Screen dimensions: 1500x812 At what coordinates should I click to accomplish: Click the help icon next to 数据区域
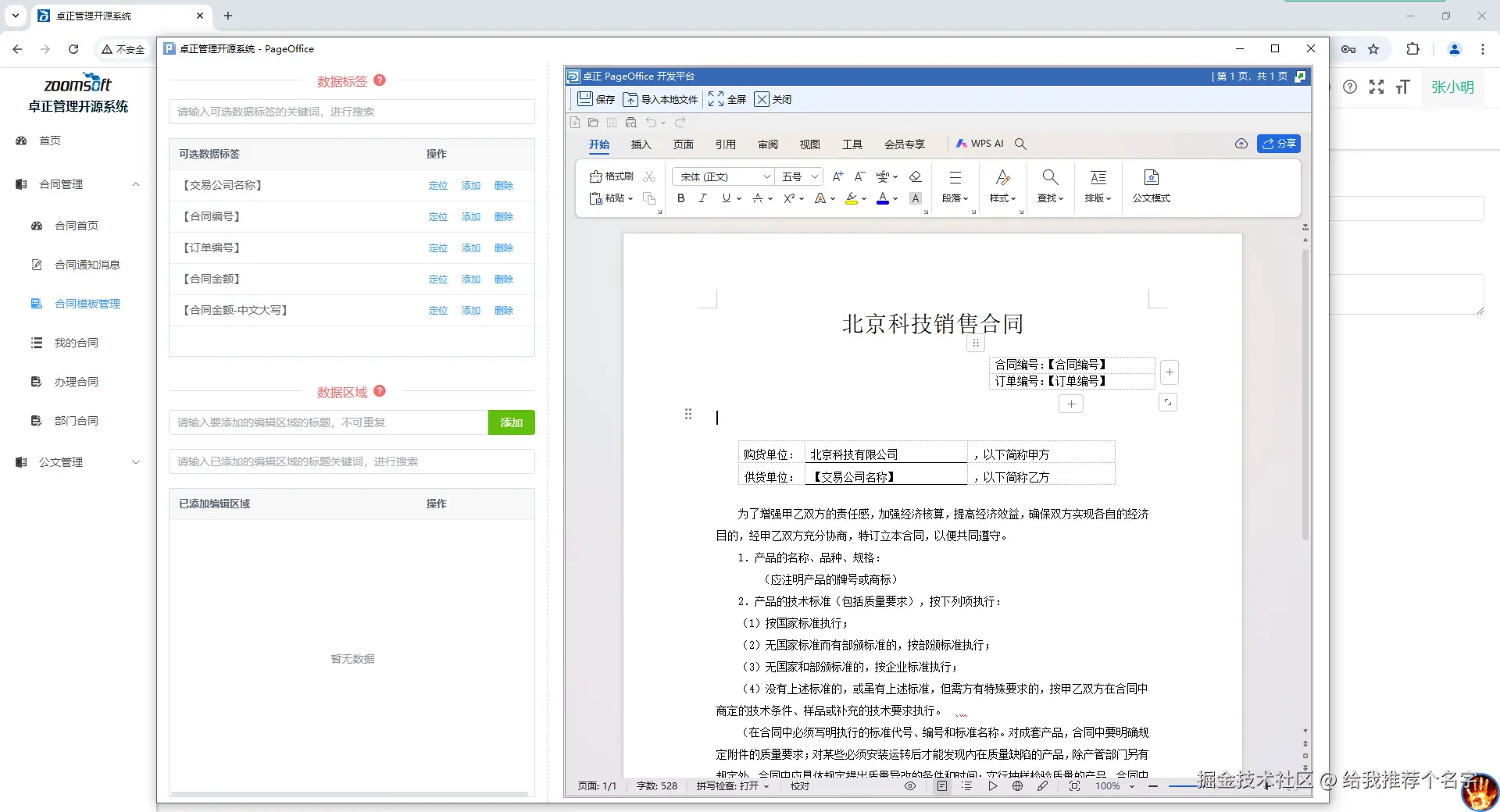380,391
